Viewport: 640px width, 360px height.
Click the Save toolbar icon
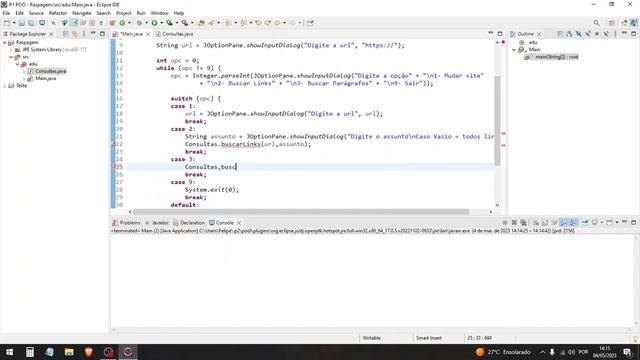[22, 23]
